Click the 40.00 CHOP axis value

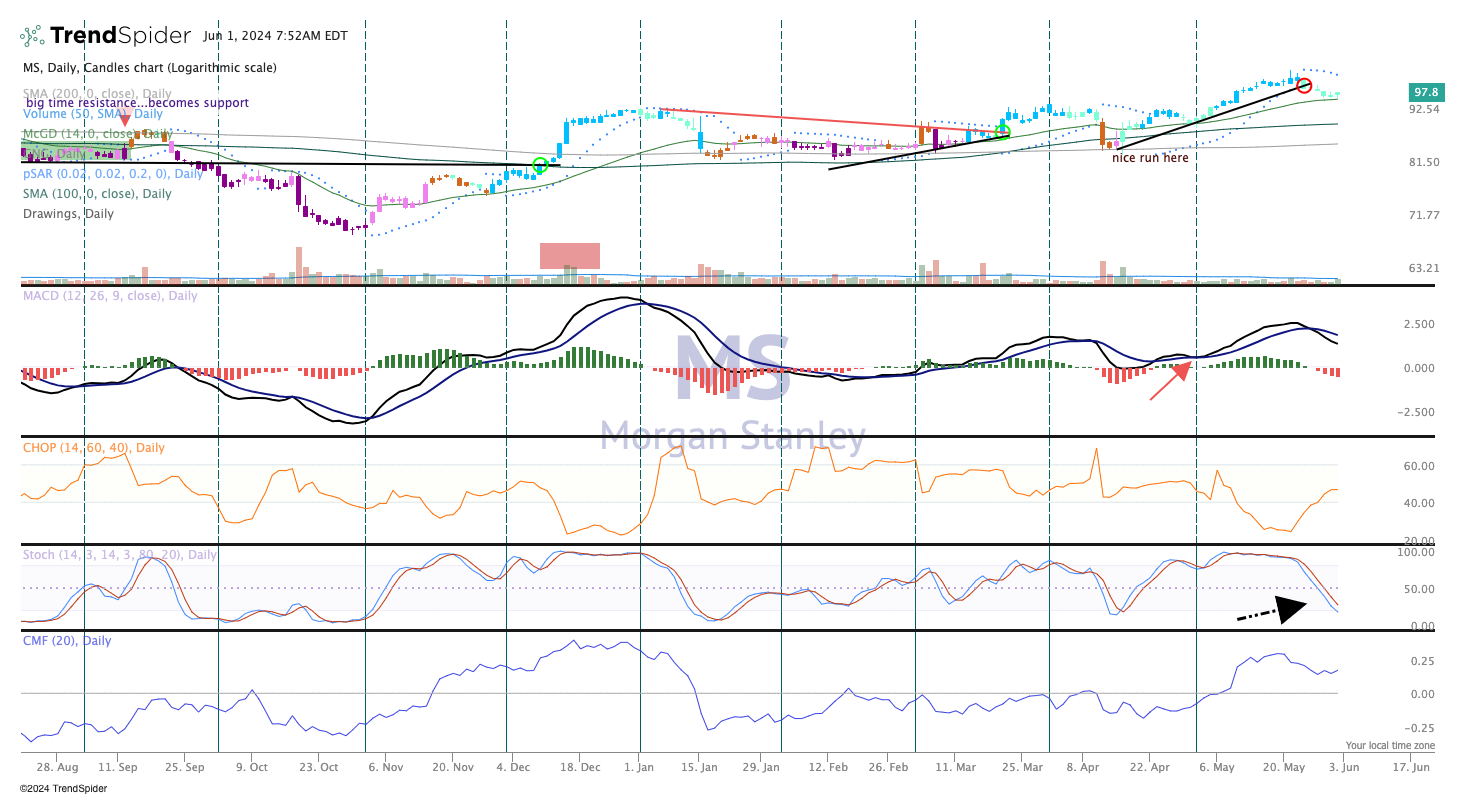[1421, 503]
